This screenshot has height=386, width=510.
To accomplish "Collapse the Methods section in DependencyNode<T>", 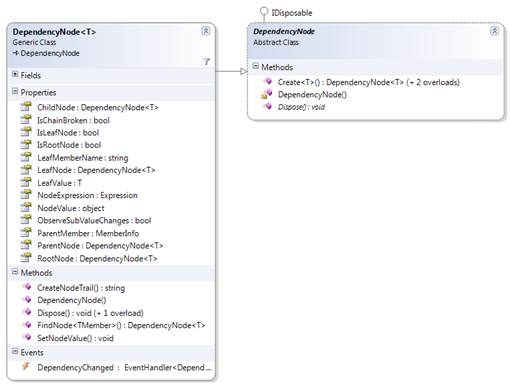I will (15, 272).
